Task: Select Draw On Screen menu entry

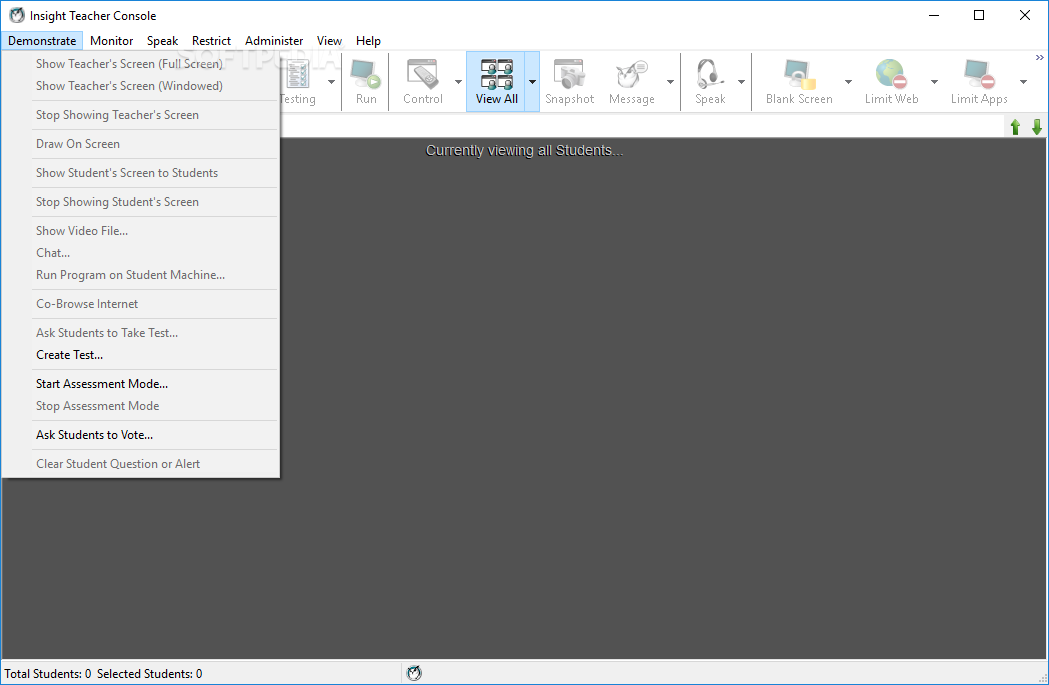Action: point(140,144)
